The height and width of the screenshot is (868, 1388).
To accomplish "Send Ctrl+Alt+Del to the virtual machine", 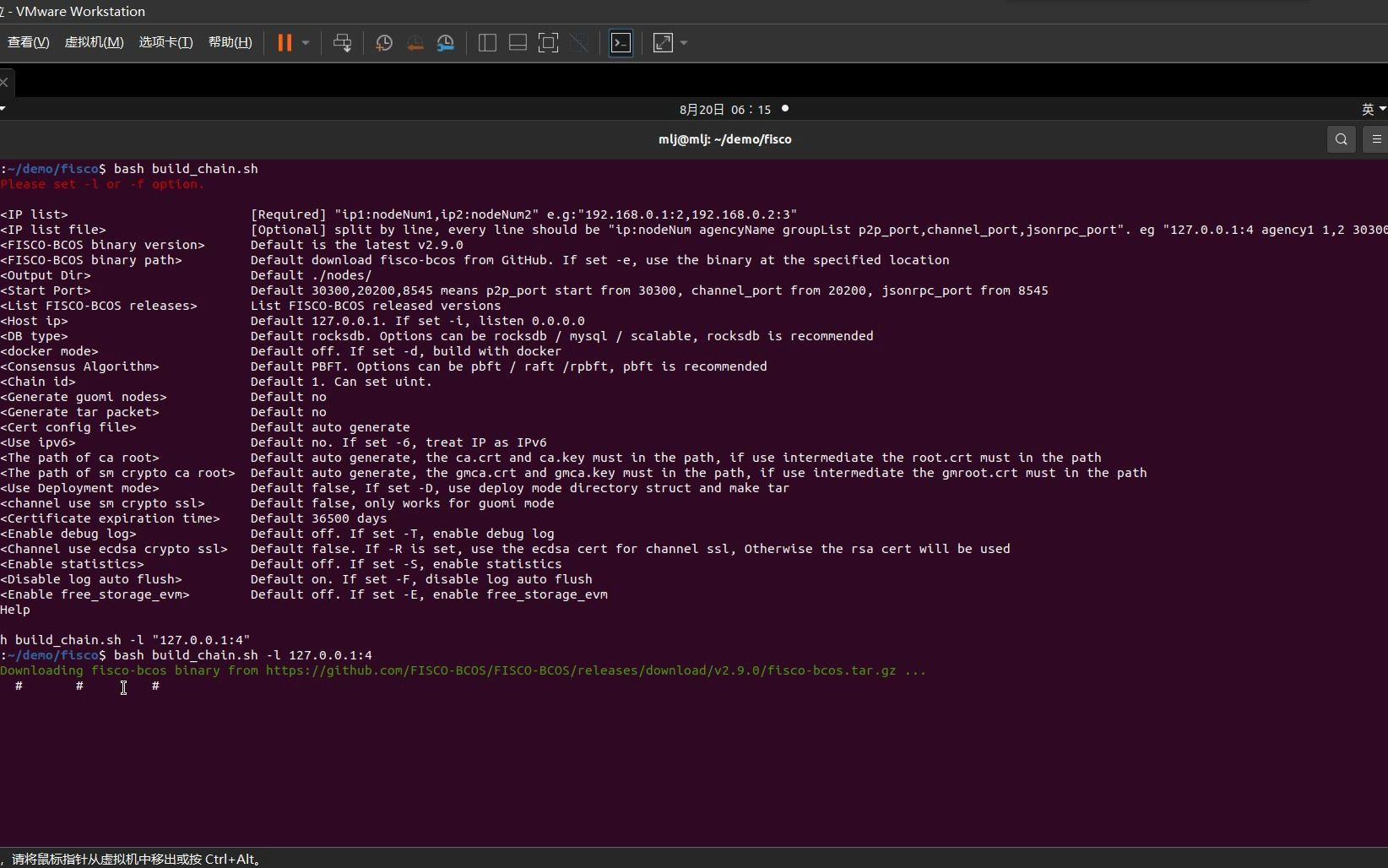I will click(x=342, y=43).
